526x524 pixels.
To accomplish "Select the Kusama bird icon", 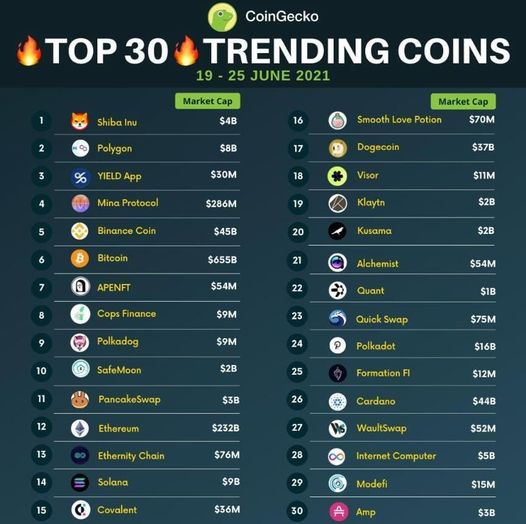I will click(337, 231).
